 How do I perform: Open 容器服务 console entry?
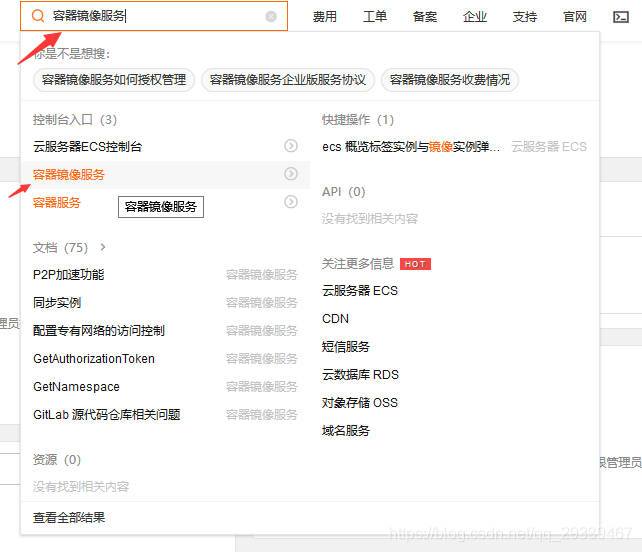[57, 202]
